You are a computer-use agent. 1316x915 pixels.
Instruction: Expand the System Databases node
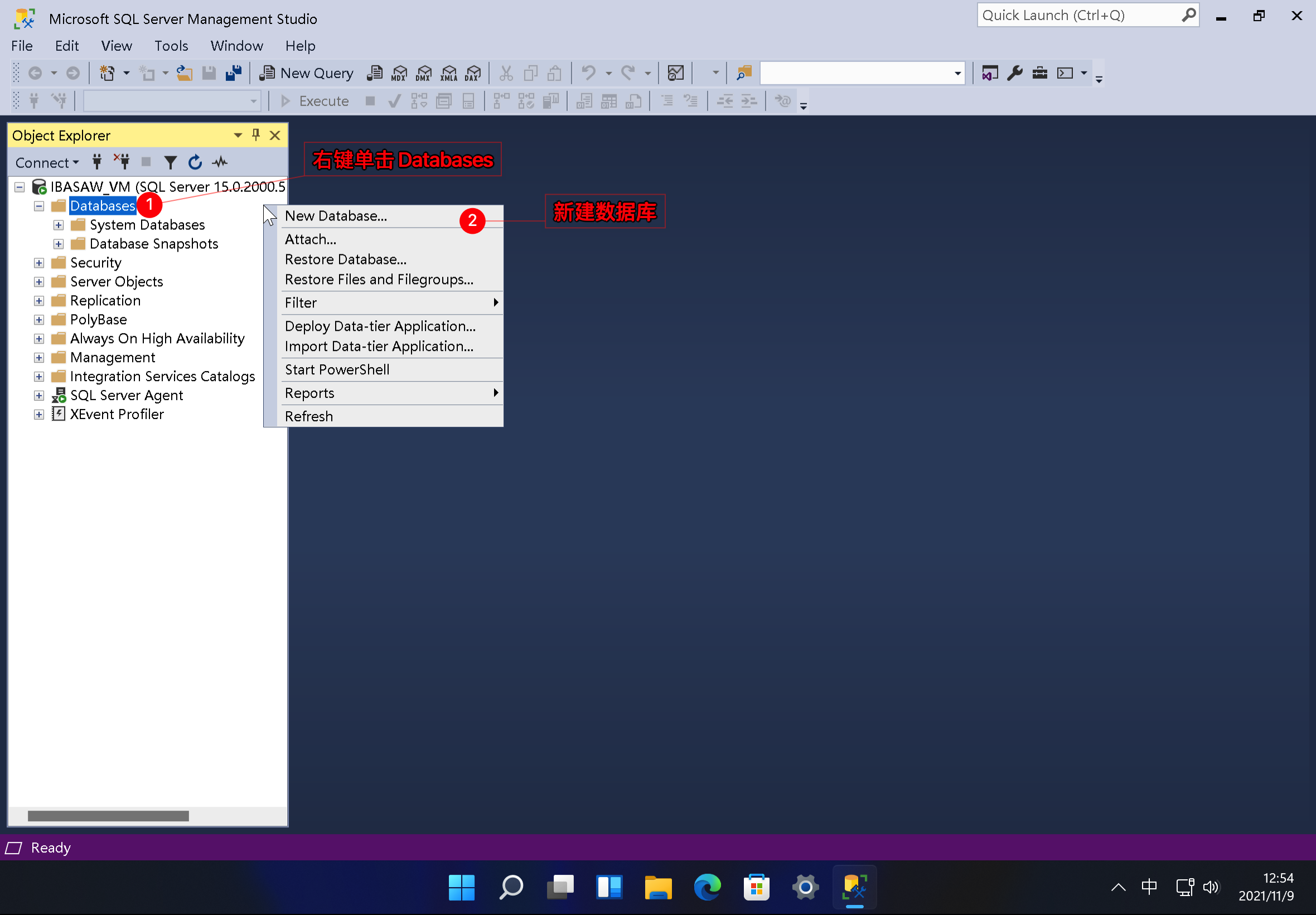pyautogui.click(x=59, y=225)
